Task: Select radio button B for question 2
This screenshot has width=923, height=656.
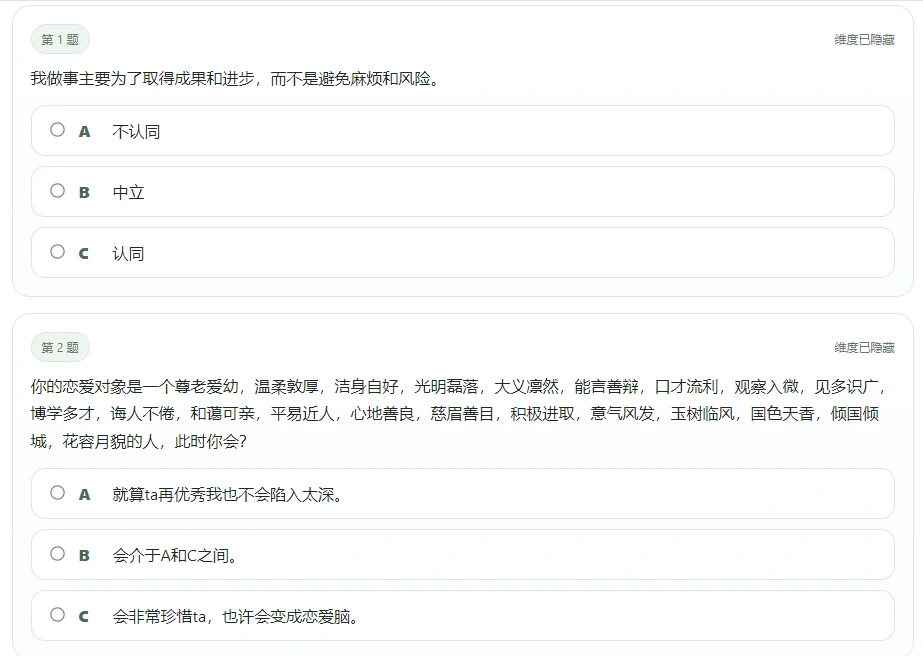Action: coord(57,555)
